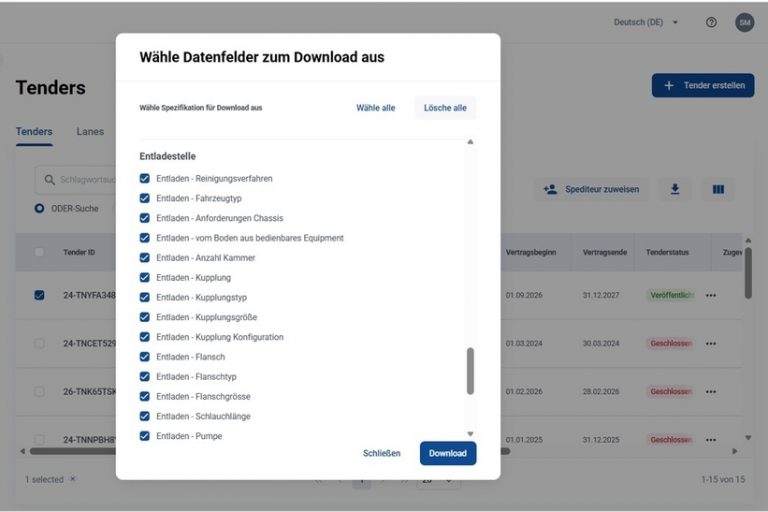Click the table horizontal scrollbar
Viewport: 768px width, 512px height.
click(270, 451)
